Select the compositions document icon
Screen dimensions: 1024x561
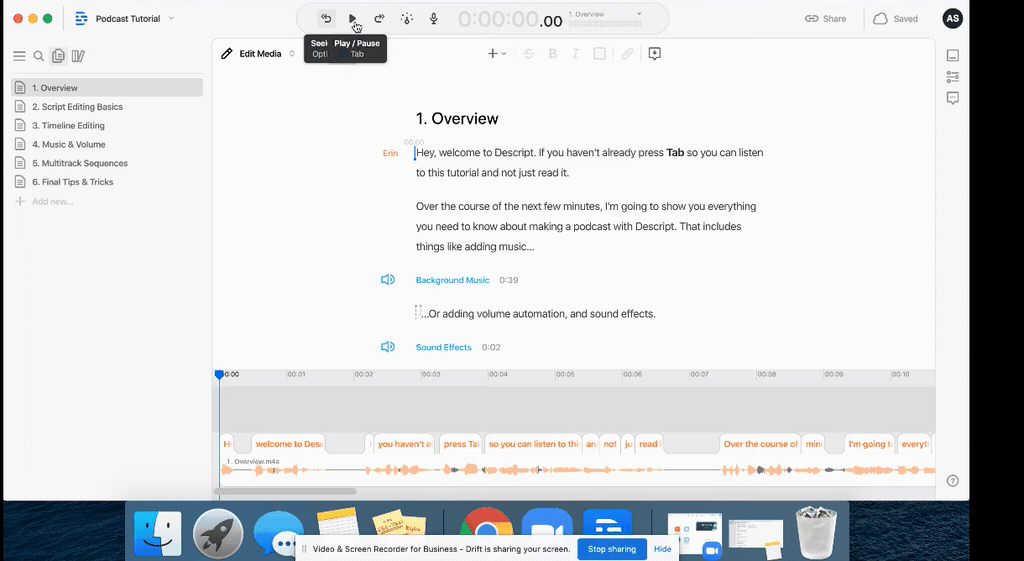click(58, 56)
